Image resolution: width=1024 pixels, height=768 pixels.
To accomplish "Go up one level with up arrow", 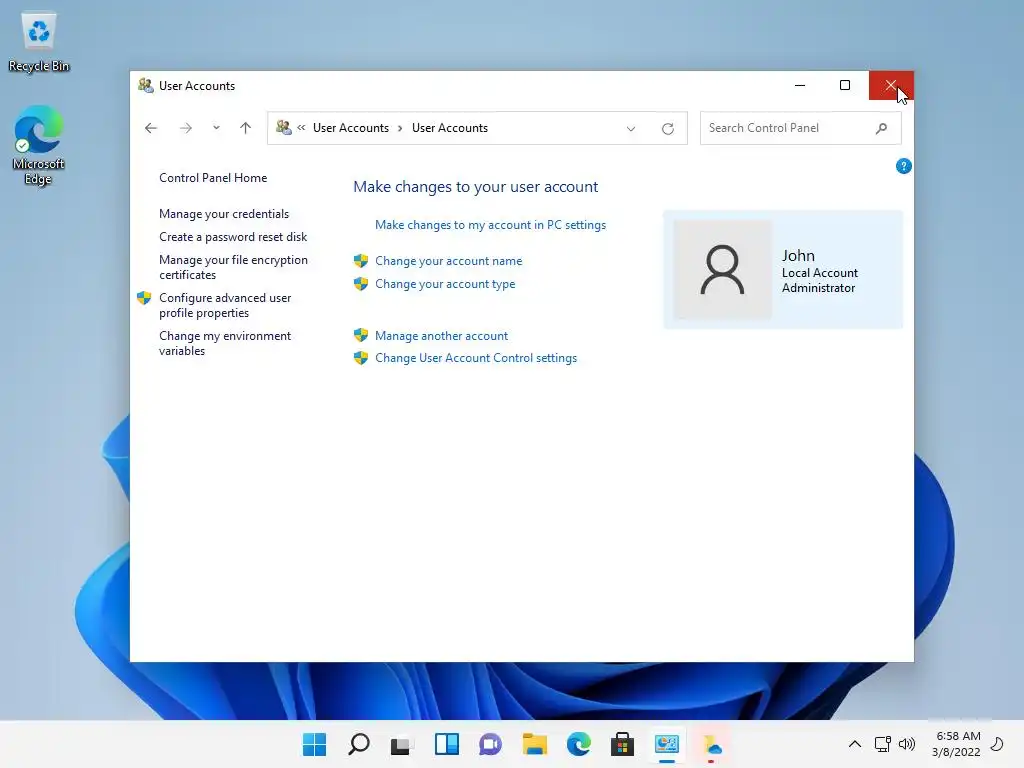I will [x=246, y=128].
